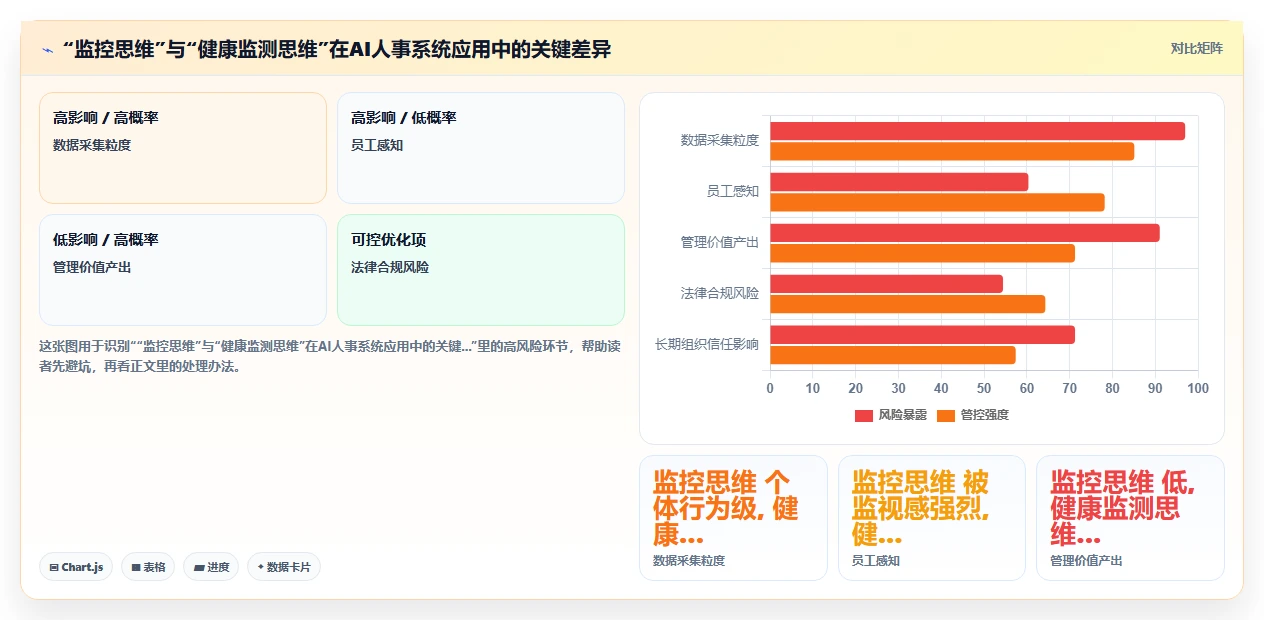The image size is (1264, 620).
Task: Toggle the 风险暴露 legend red swatch
Action: coord(864,415)
